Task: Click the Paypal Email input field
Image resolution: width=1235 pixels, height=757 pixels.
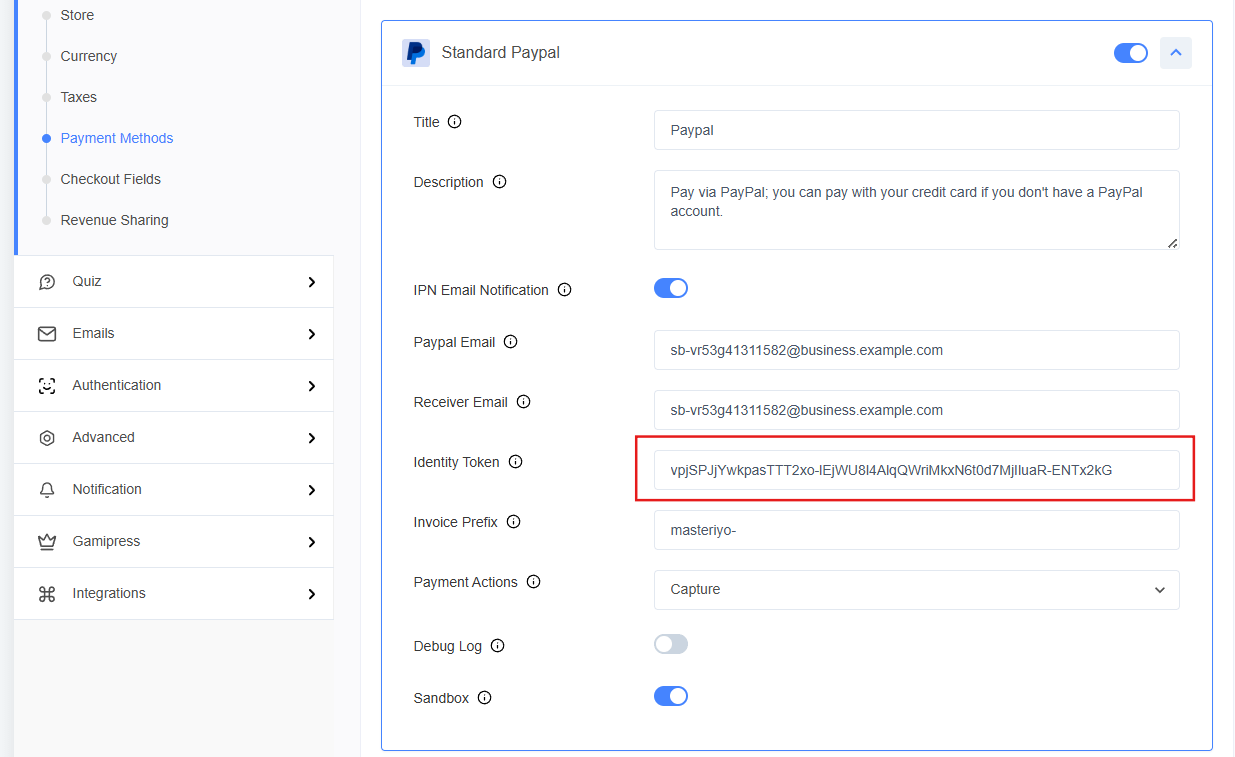Action: [x=917, y=350]
